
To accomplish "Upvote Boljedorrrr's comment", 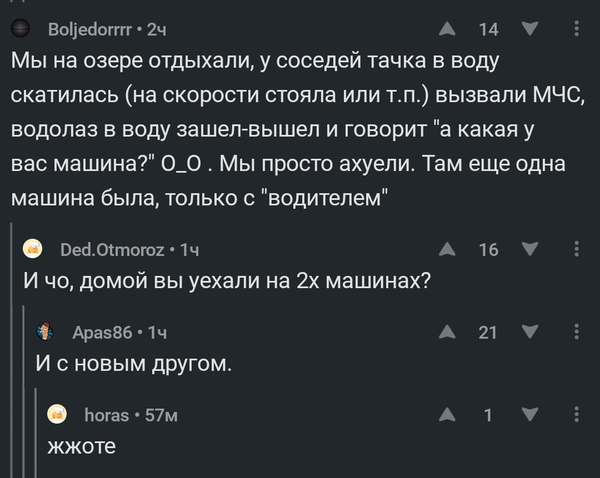I will coord(445,28).
